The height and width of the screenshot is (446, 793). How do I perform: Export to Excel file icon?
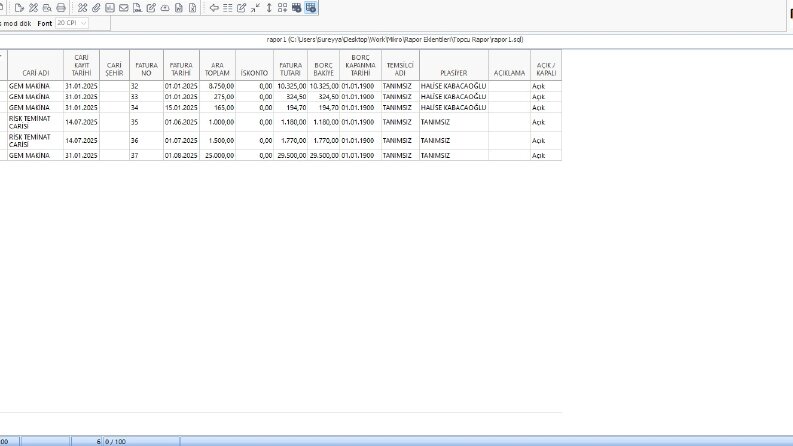pyautogui.click(x=193, y=8)
